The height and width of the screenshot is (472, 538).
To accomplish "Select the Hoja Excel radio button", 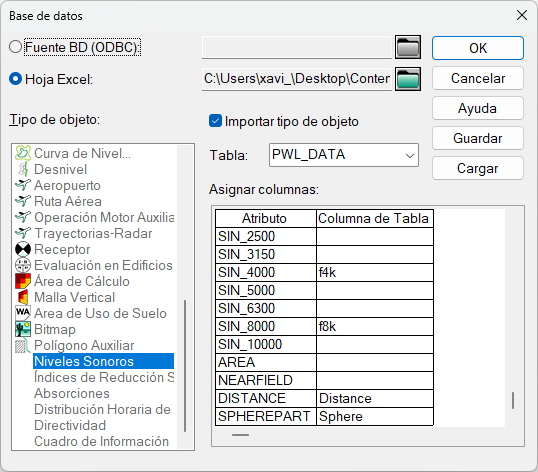I will 15,79.
